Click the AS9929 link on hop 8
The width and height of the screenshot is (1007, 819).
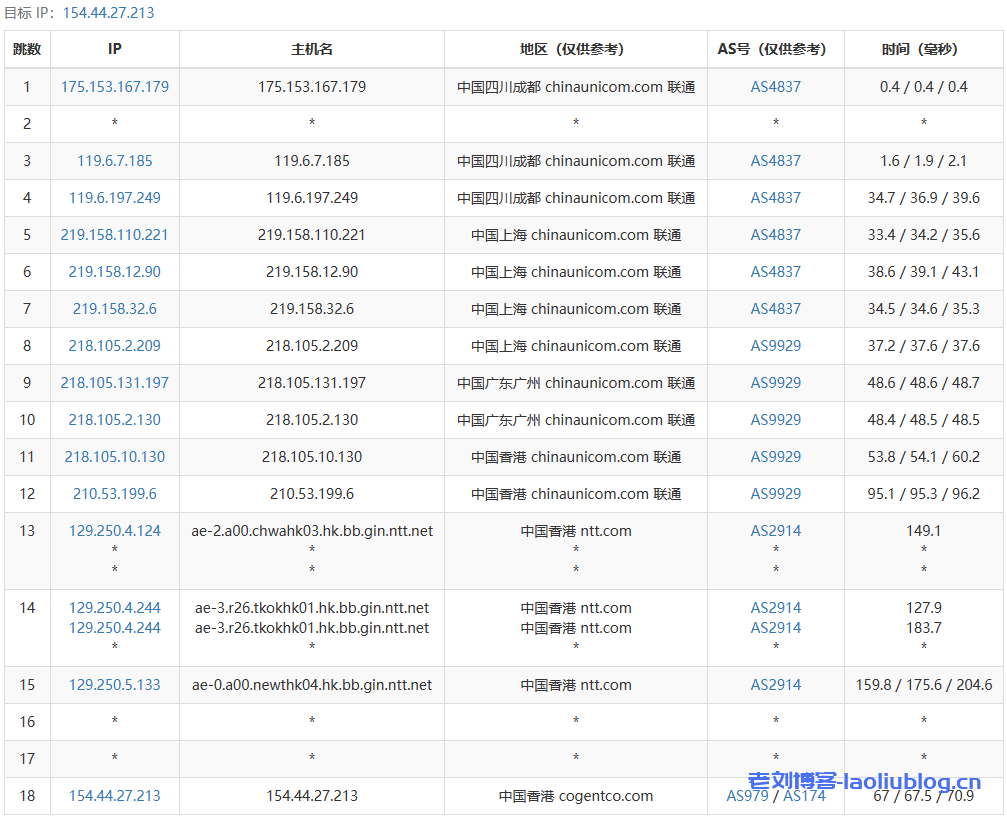coord(775,346)
